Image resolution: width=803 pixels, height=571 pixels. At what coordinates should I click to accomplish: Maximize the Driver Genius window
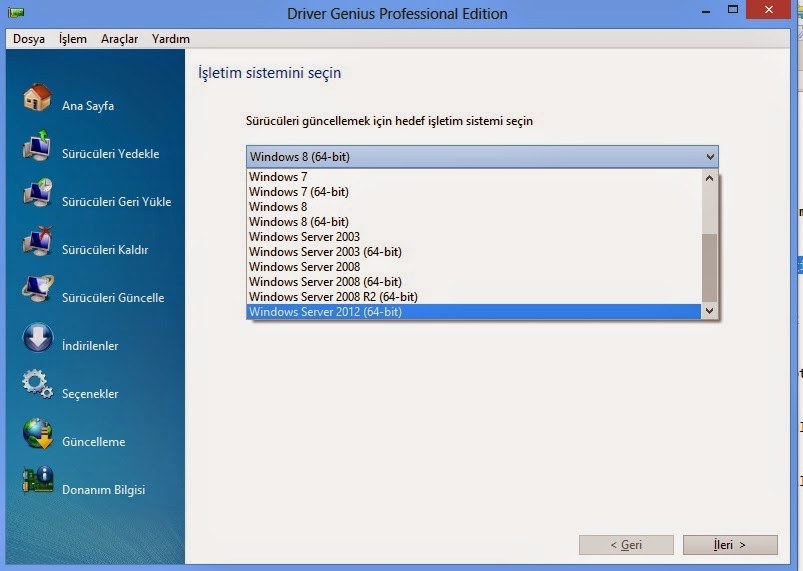(733, 10)
